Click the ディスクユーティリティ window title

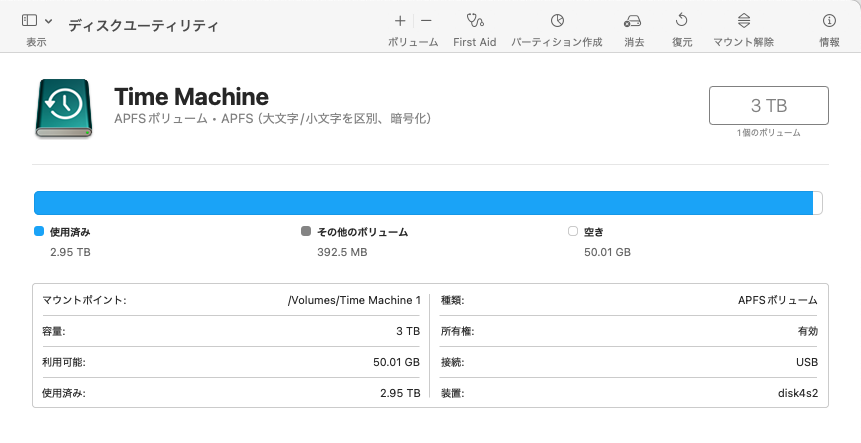click(x=143, y=26)
